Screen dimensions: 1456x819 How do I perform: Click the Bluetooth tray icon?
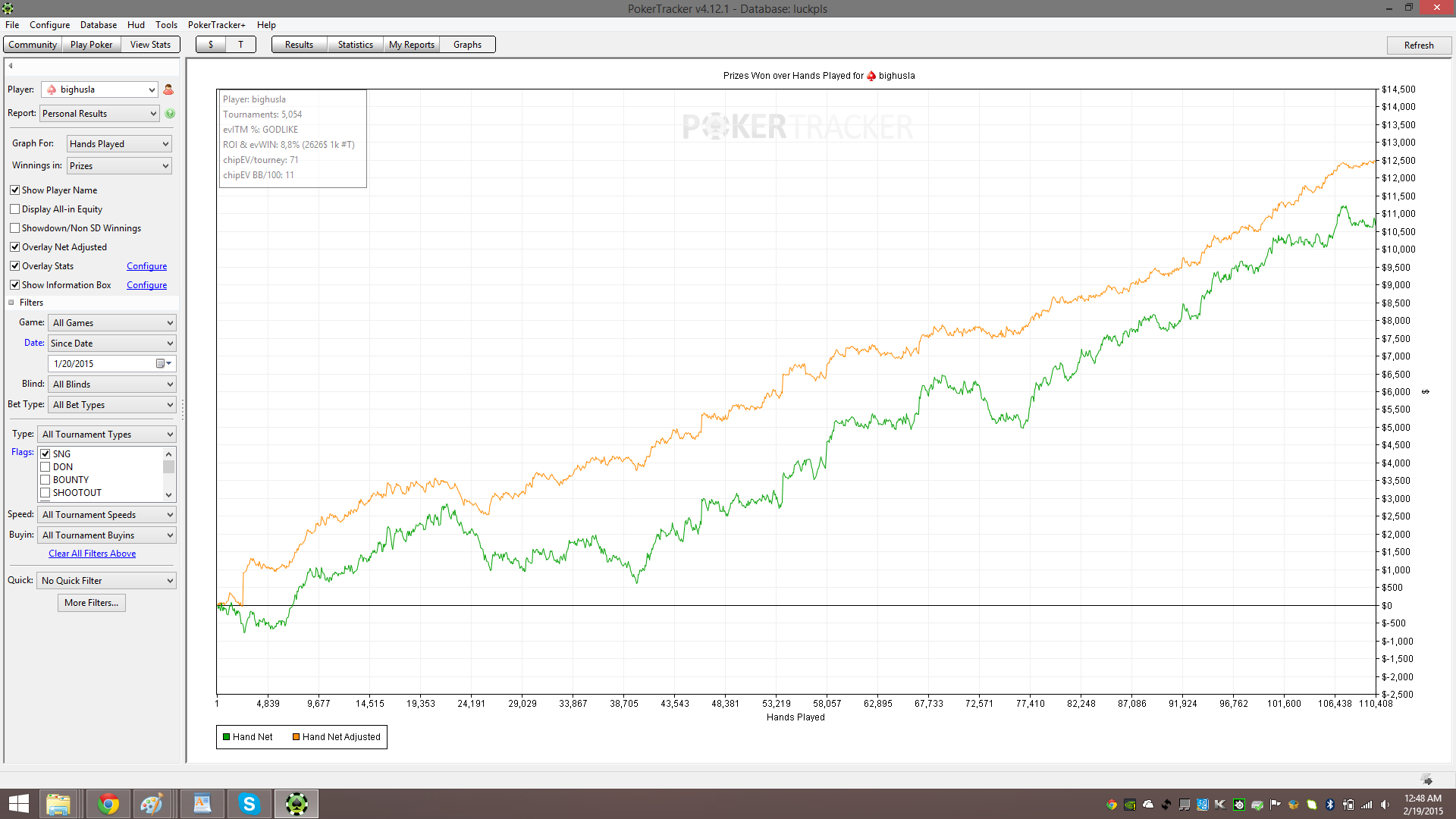(1330, 805)
